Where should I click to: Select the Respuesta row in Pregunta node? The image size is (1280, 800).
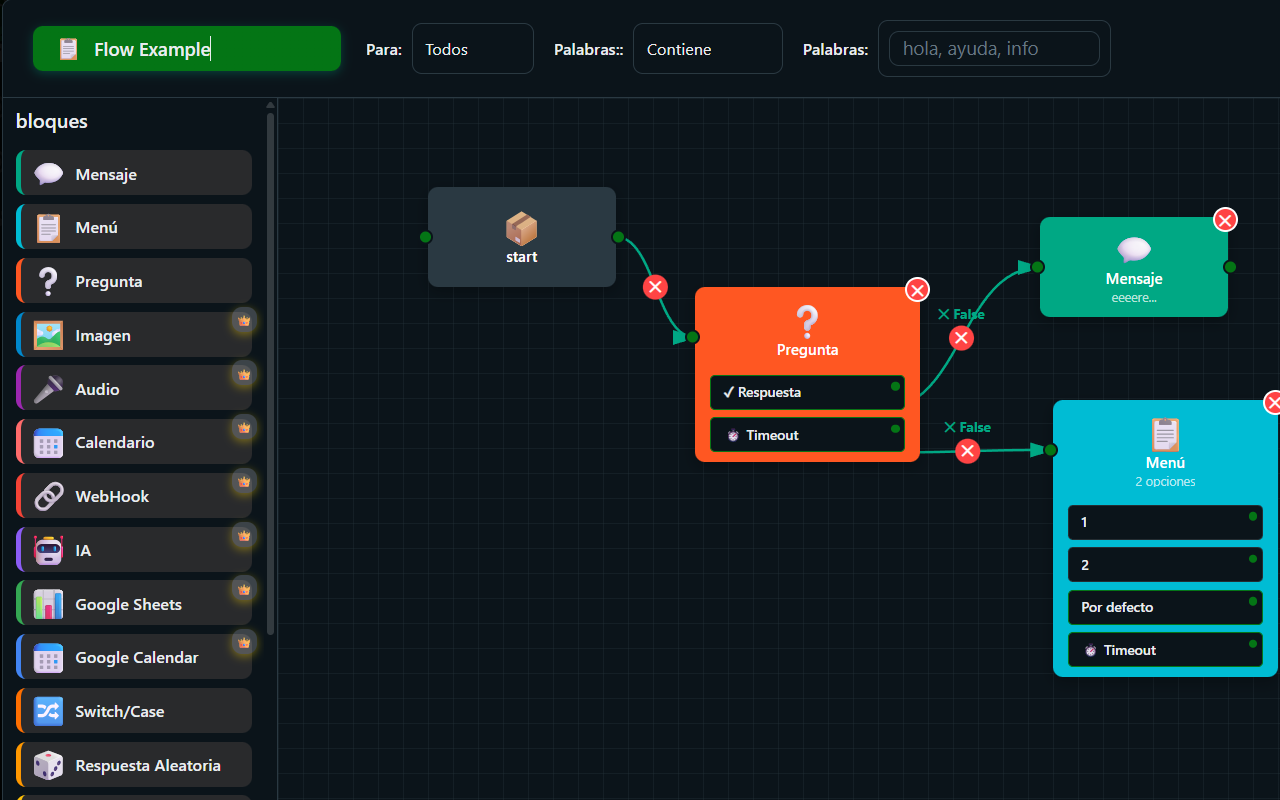click(807, 392)
